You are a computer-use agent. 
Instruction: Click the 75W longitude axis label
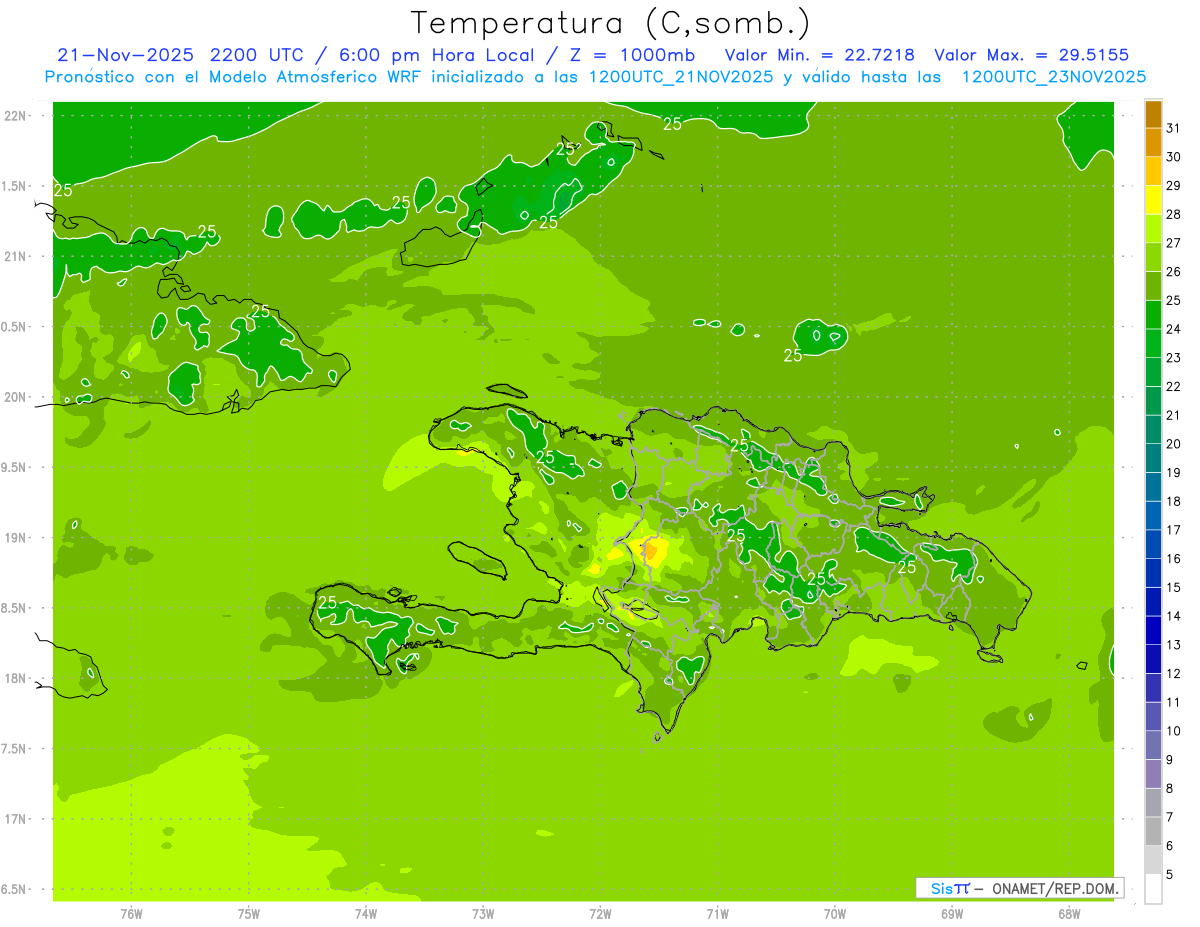(x=249, y=913)
